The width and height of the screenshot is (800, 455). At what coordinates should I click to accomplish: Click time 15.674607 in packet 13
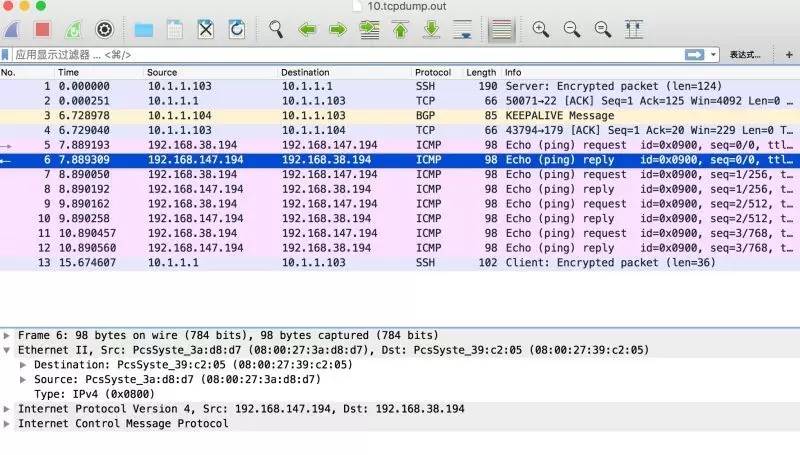(x=87, y=263)
